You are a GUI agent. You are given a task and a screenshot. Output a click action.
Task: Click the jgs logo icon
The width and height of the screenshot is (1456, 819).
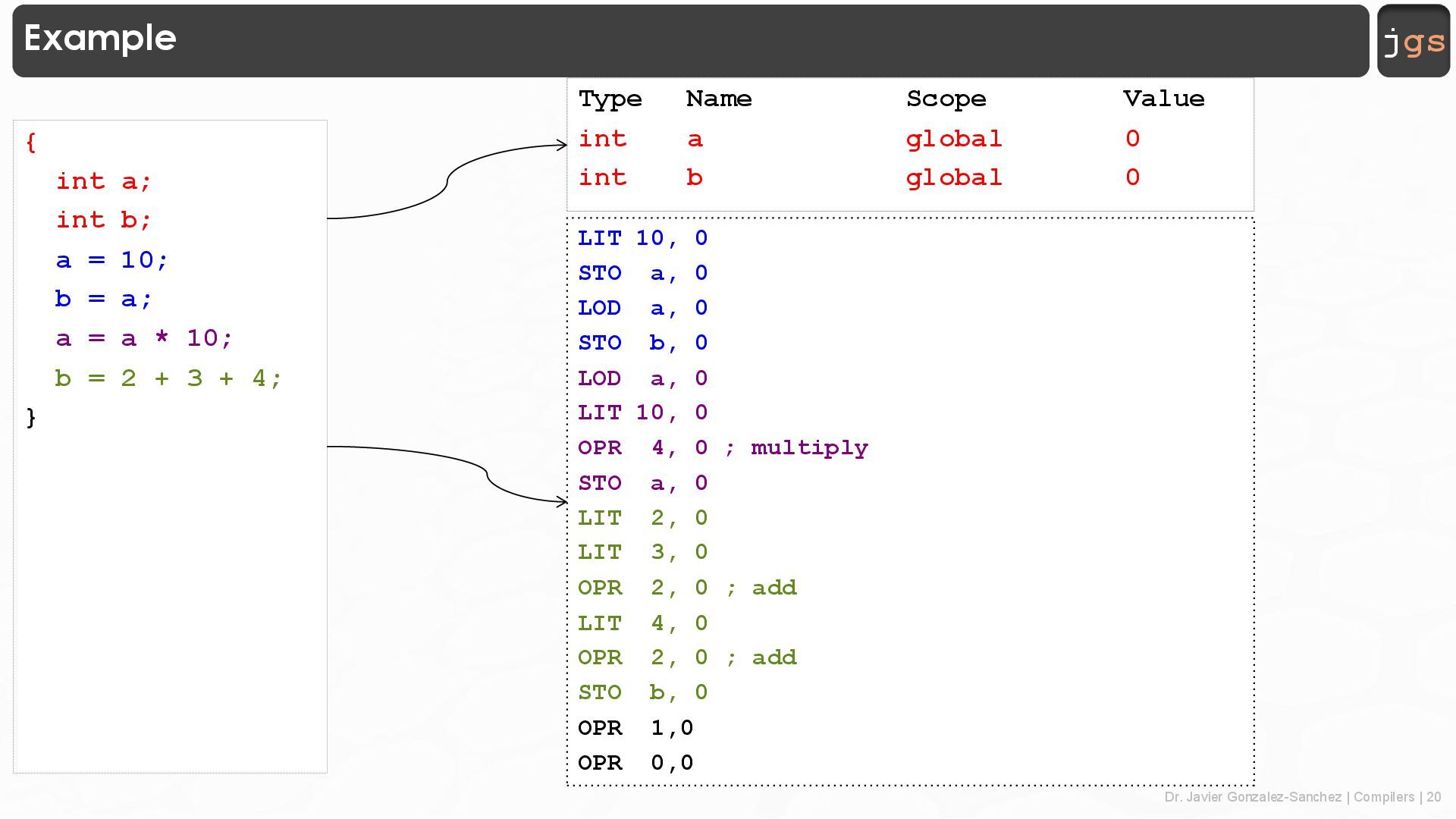click(x=1414, y=41)
